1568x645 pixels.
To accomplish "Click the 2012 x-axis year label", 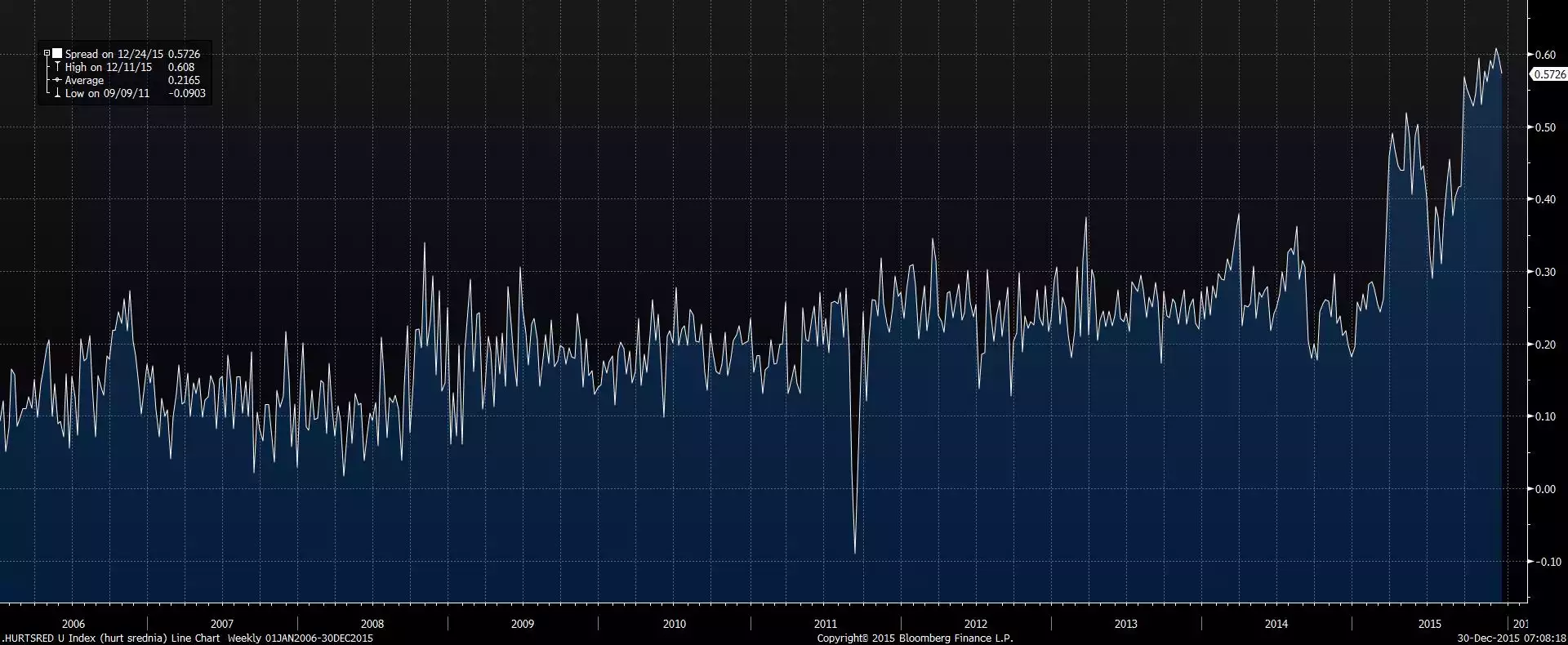I will click(x=976, y=624).
